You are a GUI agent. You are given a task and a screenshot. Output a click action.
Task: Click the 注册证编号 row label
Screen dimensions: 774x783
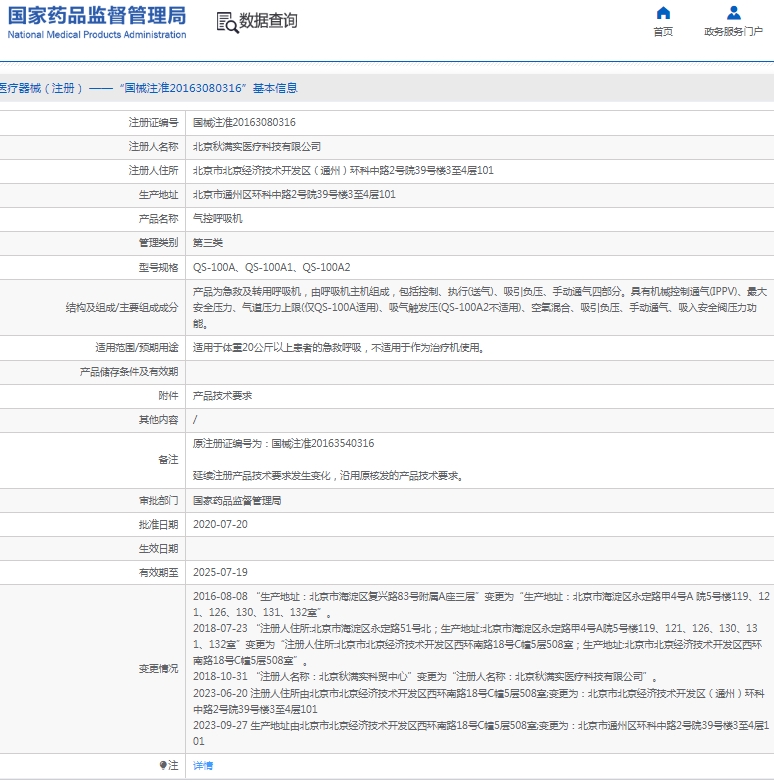[x=153, y=122]
